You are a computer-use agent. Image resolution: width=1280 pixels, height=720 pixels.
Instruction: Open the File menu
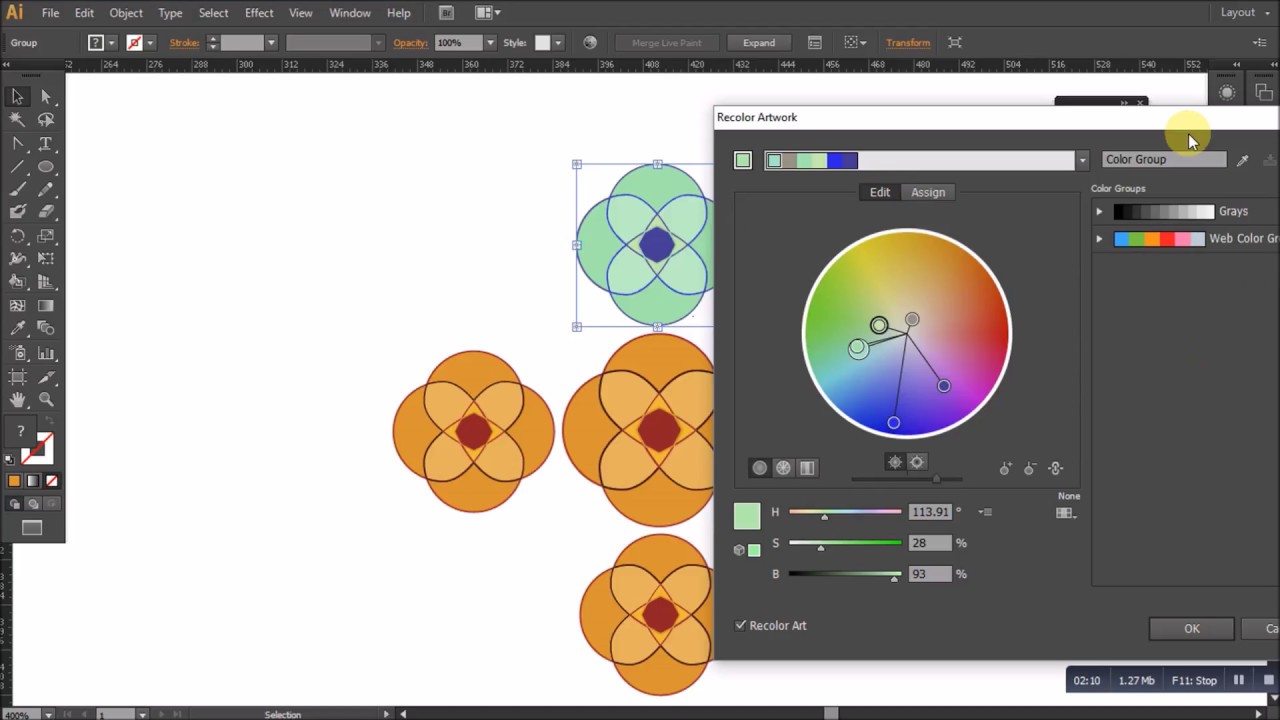click(x=50, y=13)
